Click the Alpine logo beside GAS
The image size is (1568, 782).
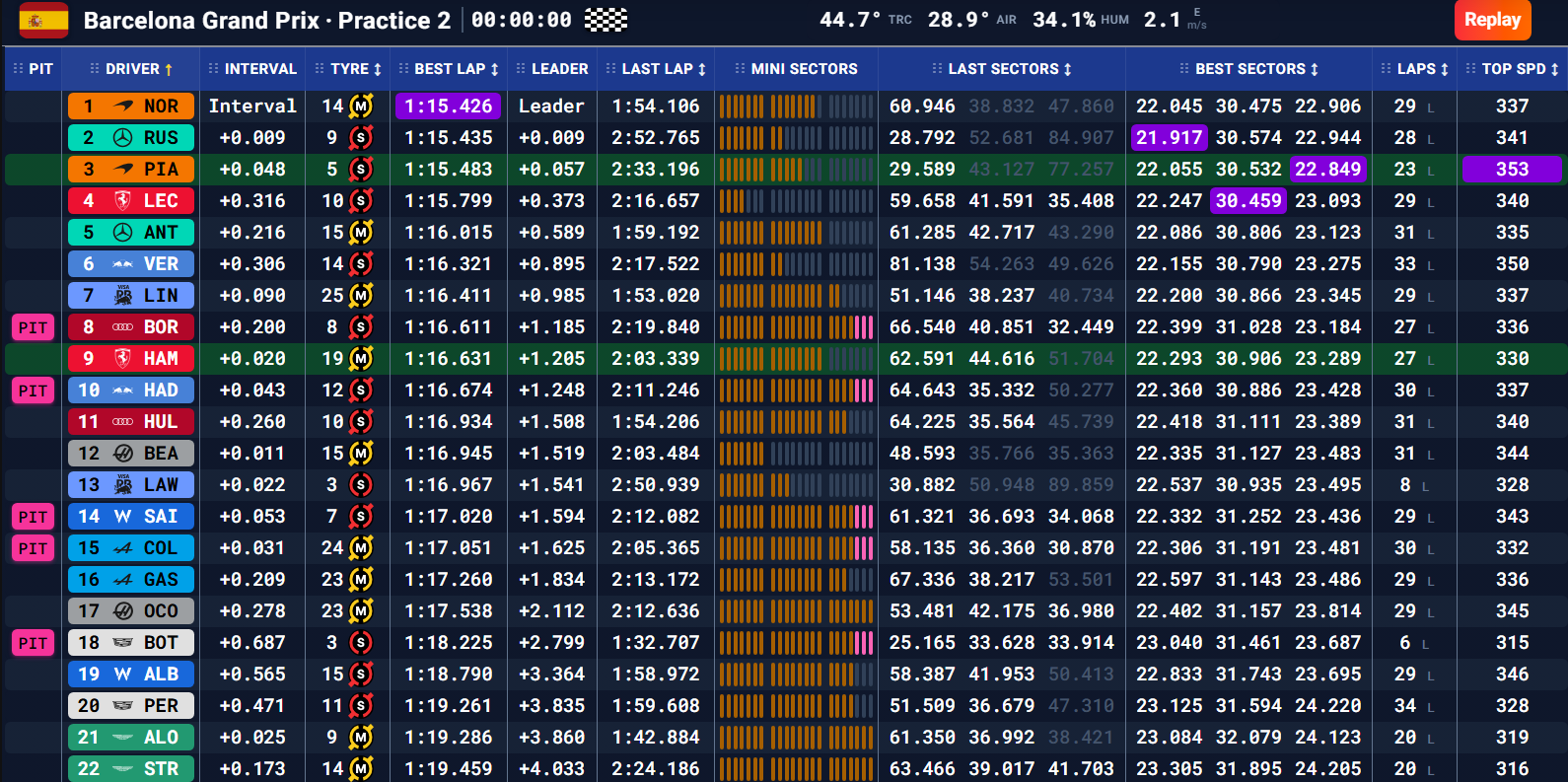[123, 579]
